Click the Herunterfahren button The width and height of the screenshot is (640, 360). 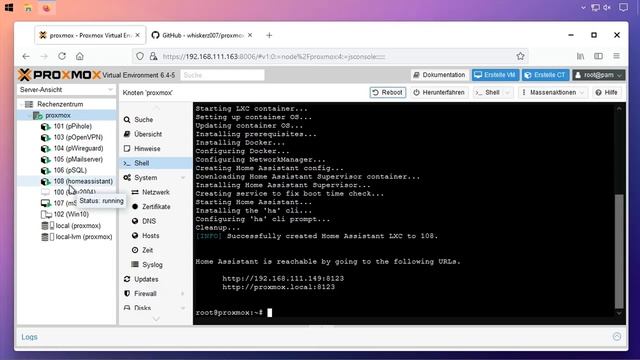(x=439, y=93)
